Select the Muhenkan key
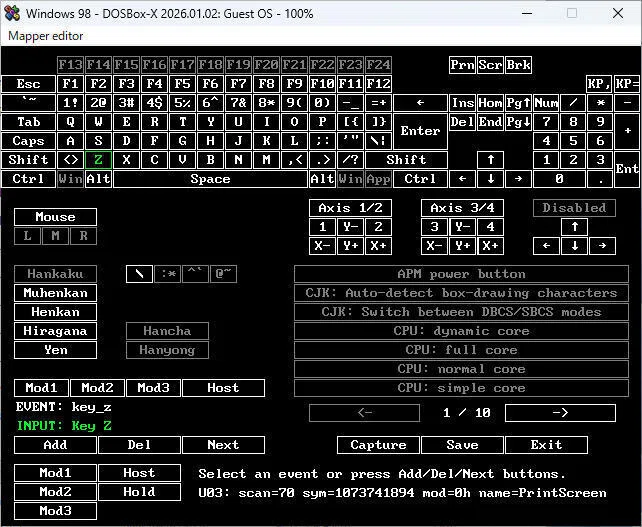642x527 pixels. coord(56,293)
